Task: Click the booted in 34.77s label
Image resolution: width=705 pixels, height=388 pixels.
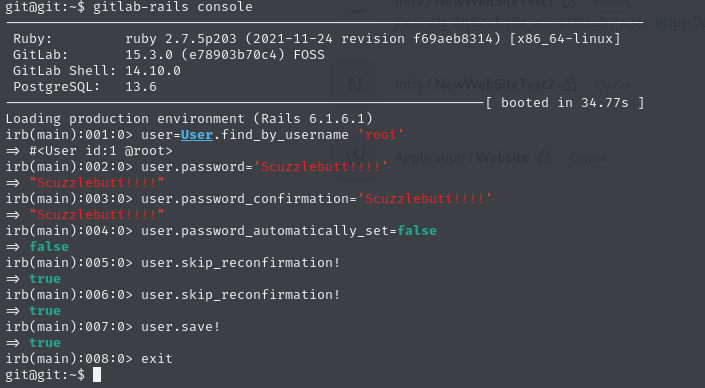Action: [x=564, y=103]
